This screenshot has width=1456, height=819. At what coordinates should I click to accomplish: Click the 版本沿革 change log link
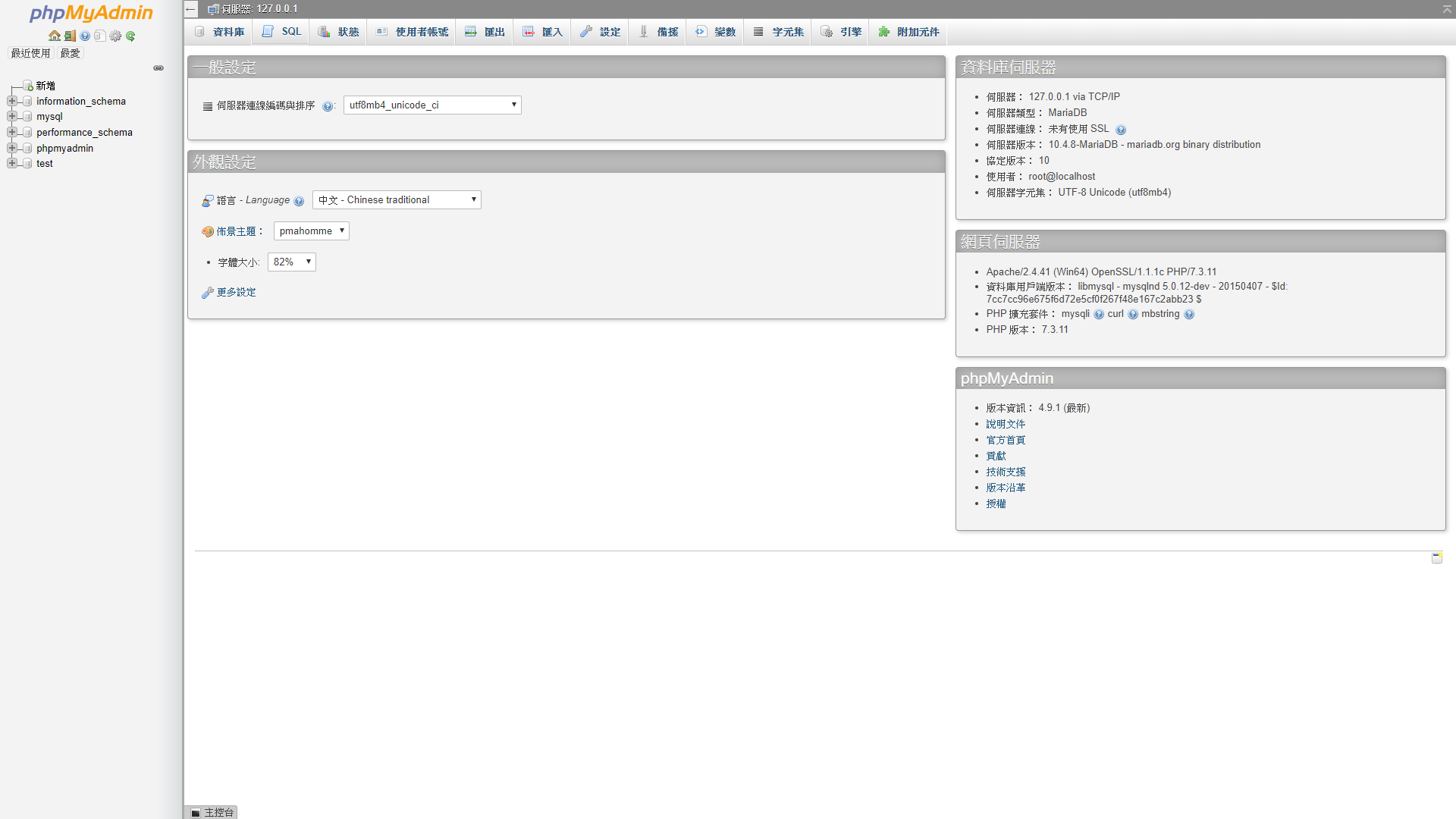point(1006,488)
